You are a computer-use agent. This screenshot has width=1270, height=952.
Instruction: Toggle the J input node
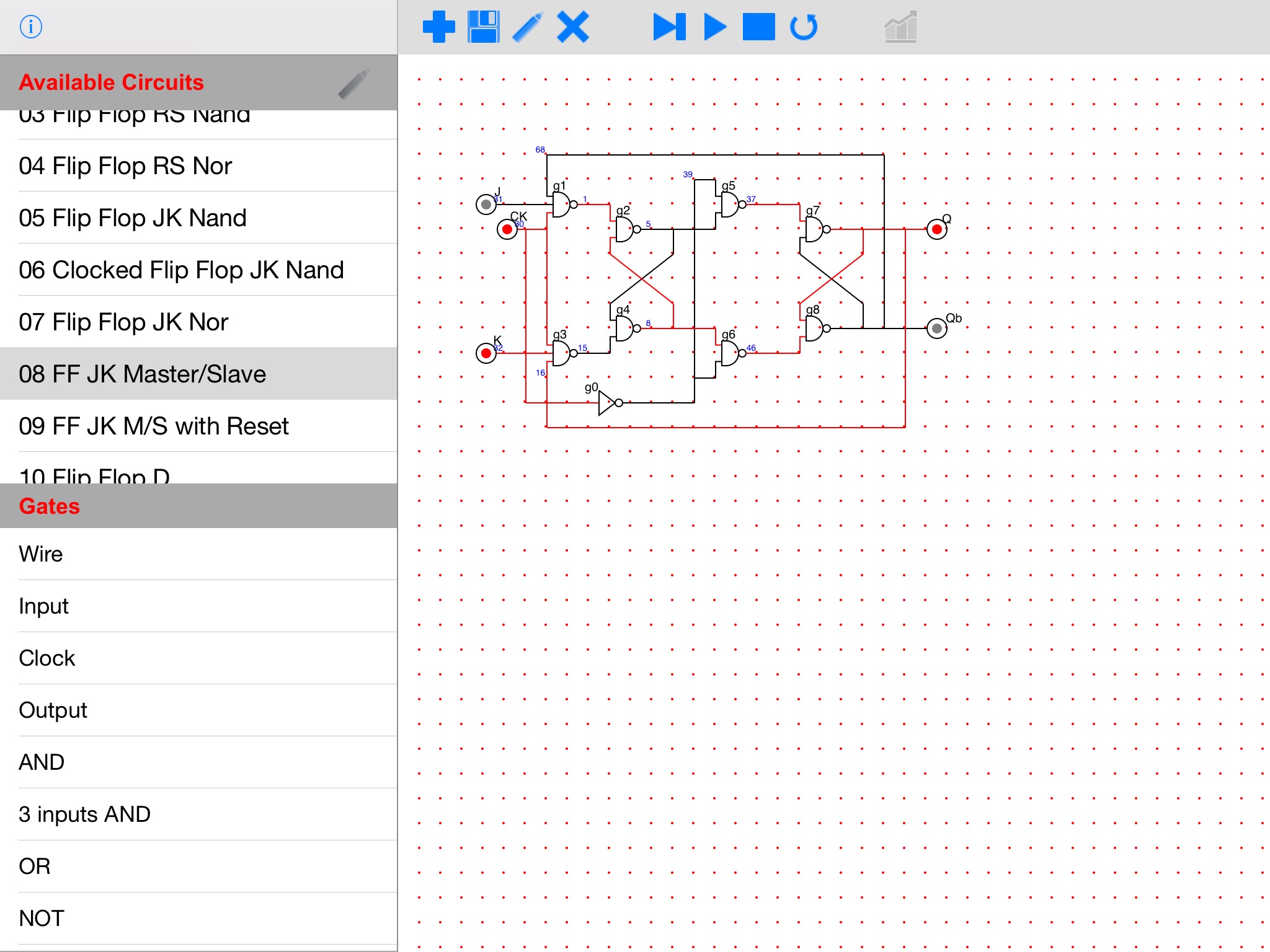click(x=486, y=205)
